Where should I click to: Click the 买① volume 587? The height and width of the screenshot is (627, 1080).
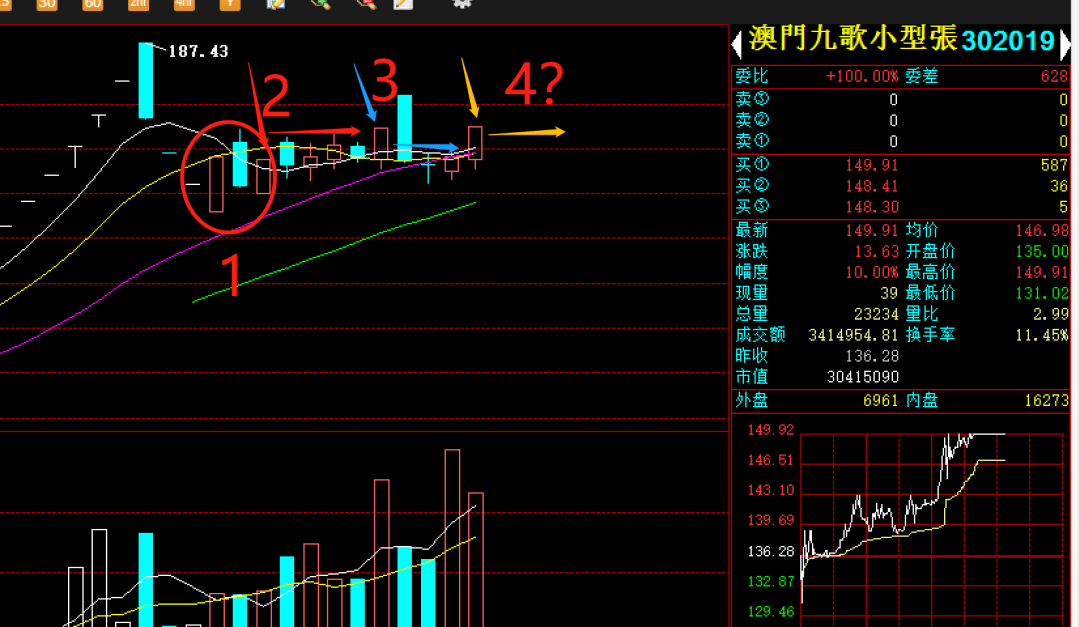pos(1054,165)
